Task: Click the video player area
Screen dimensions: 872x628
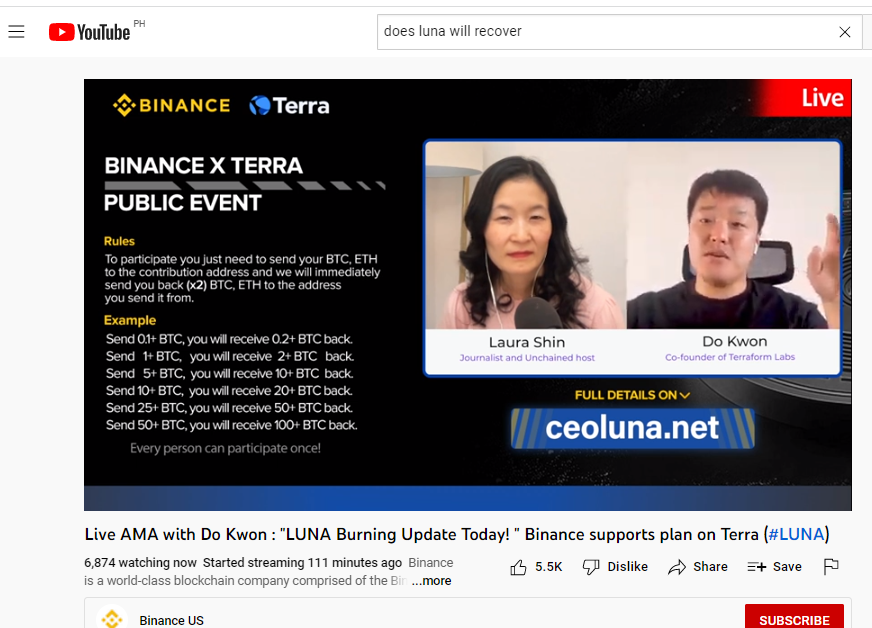Action: coord(468,295)
